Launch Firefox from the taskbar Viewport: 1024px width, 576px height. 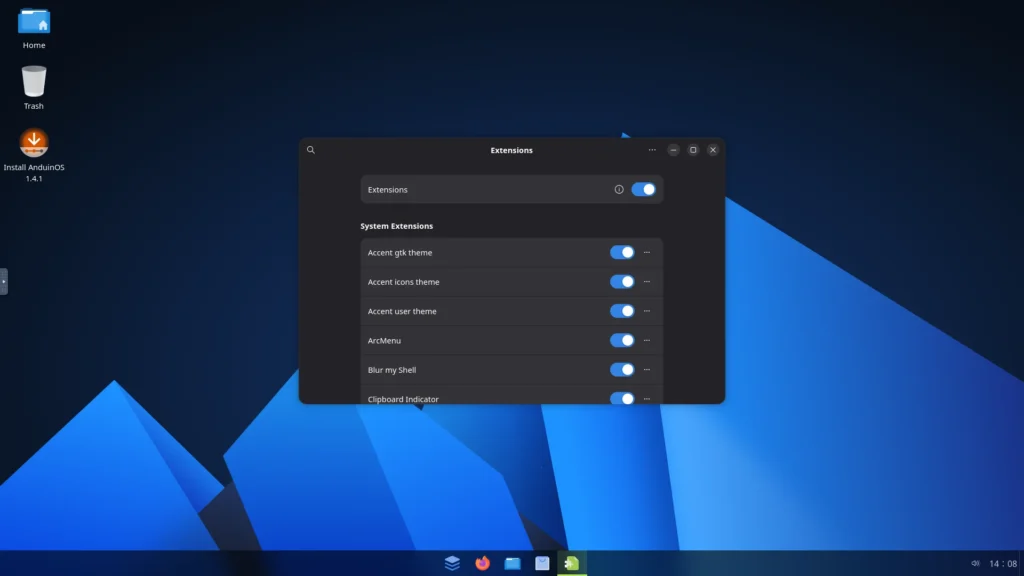coord(483,563)
